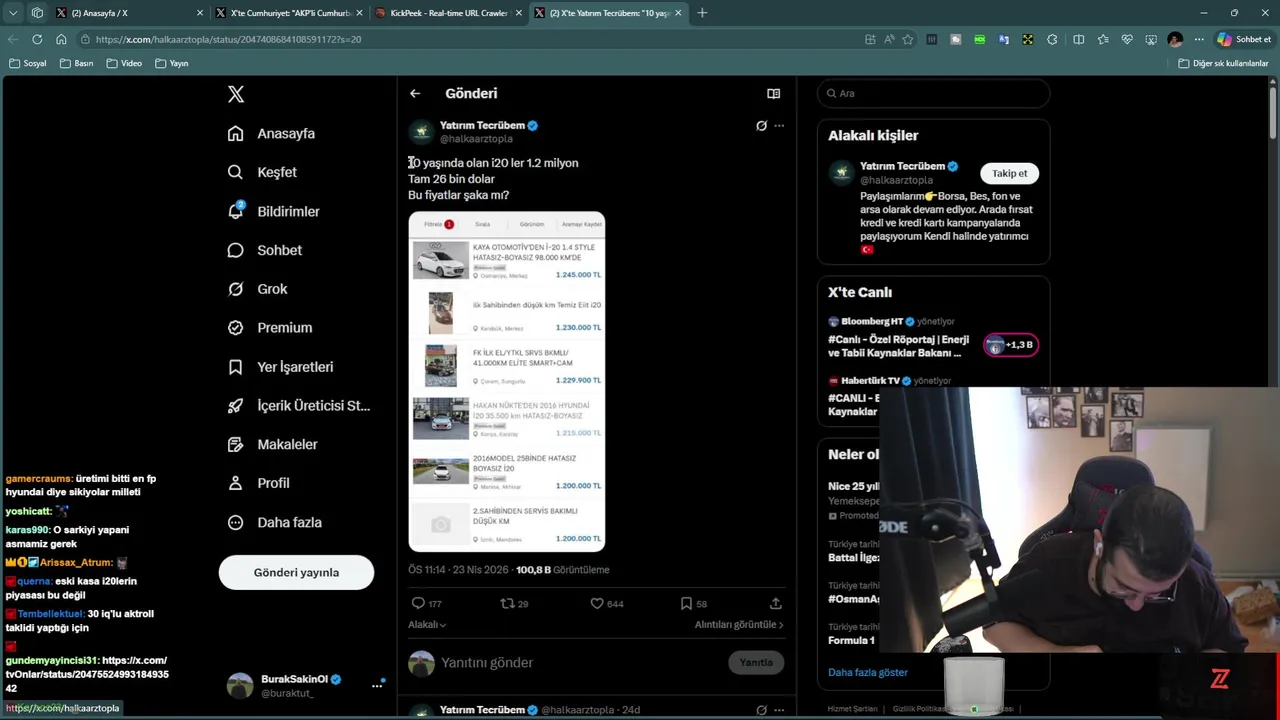
Task: Open Profil from the sidebar
Action: 258,483
